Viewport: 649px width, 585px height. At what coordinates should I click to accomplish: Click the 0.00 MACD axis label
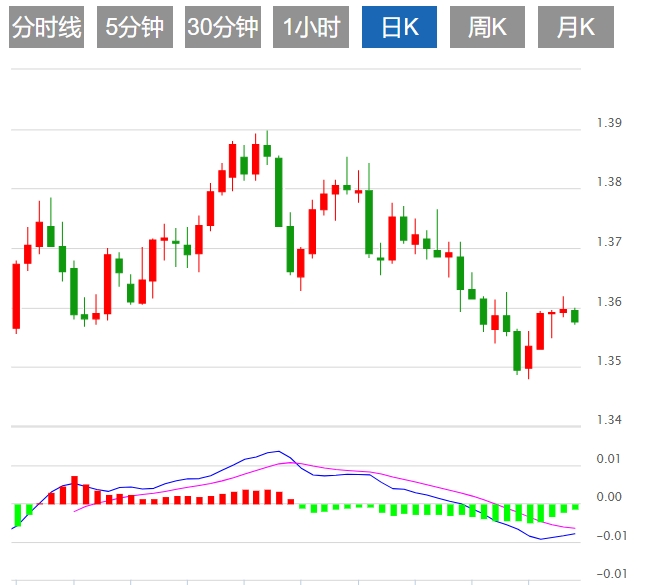[x=609, y=496]
